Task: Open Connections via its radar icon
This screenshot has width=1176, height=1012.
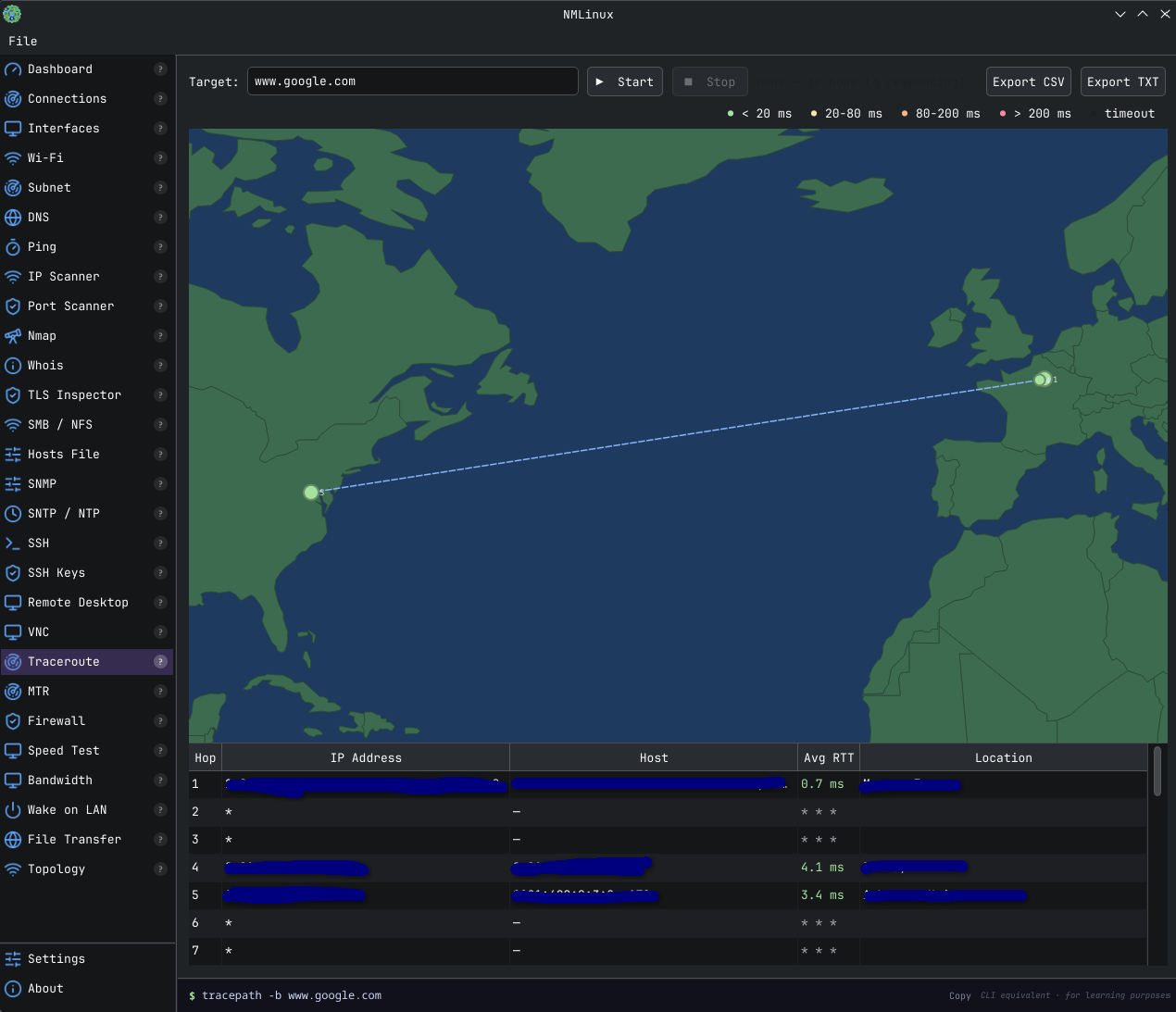Action: coord(13,99)
